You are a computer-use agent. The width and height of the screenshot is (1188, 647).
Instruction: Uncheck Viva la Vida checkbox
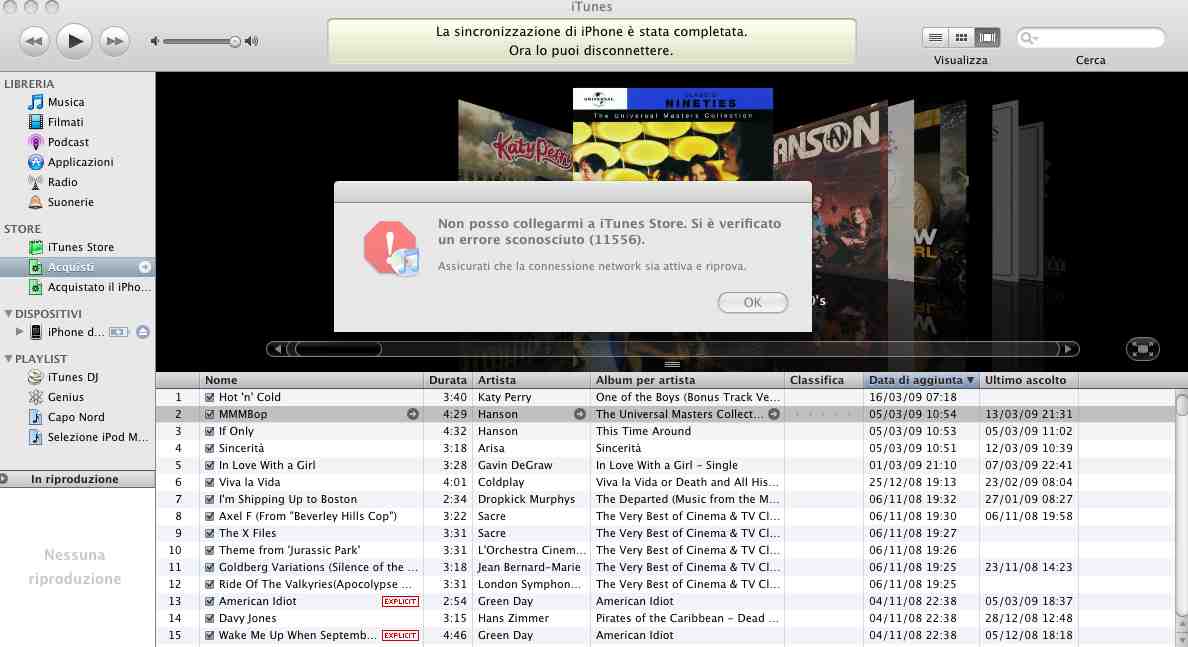coord(210,483)
